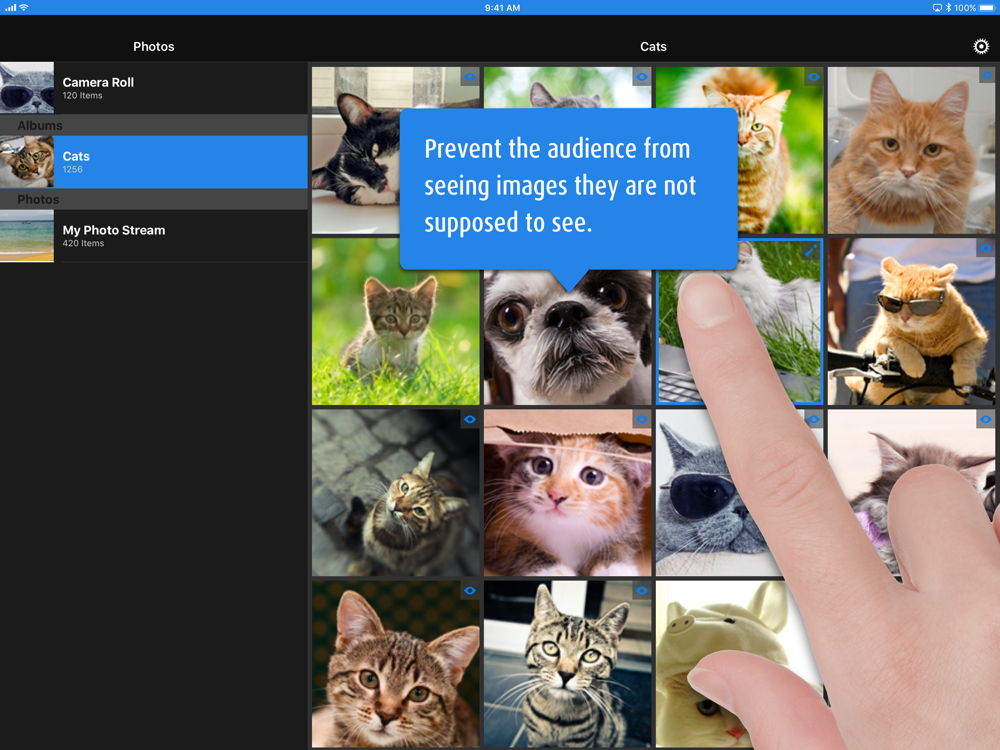Toggle eye on gray cat with sunglasses photo

(x=814, y=419)
